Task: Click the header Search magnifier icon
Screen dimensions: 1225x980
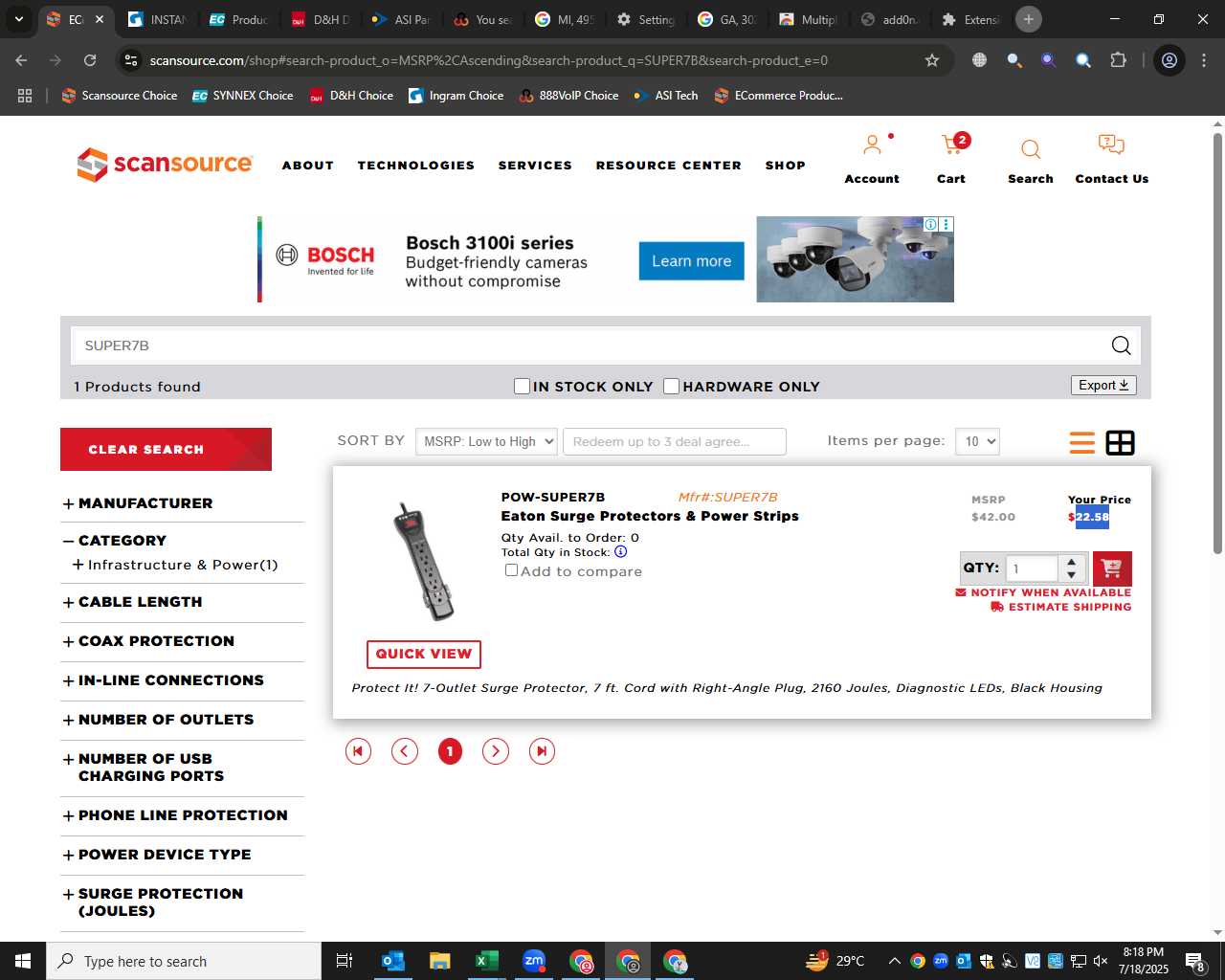Action: pyautogui.click(x=1031, y=149)
